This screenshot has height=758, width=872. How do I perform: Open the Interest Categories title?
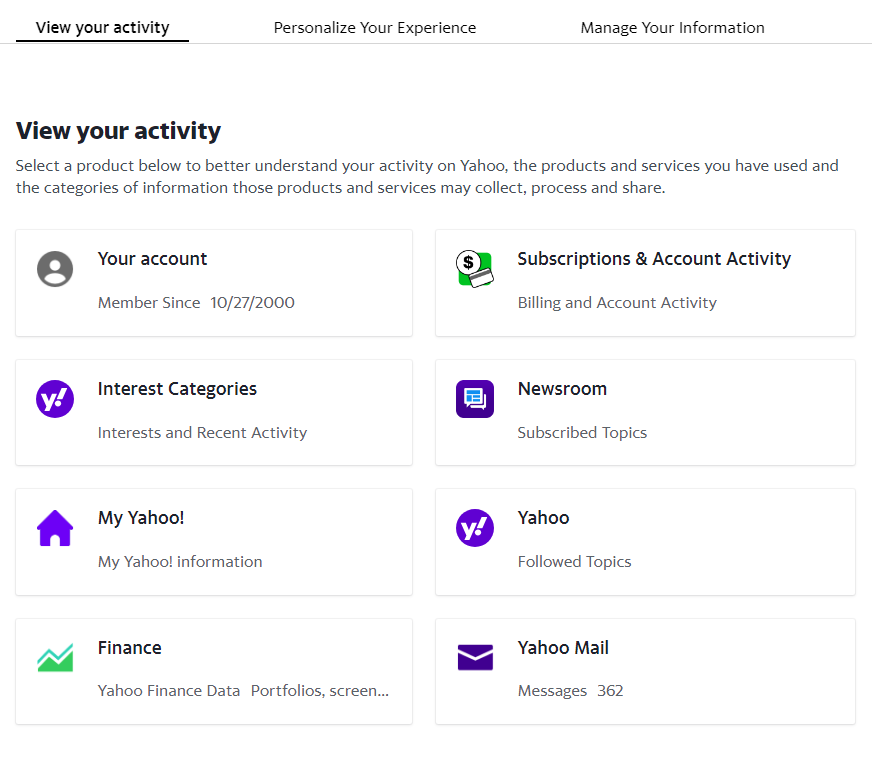pyautogui.click(x=177, y=389)
